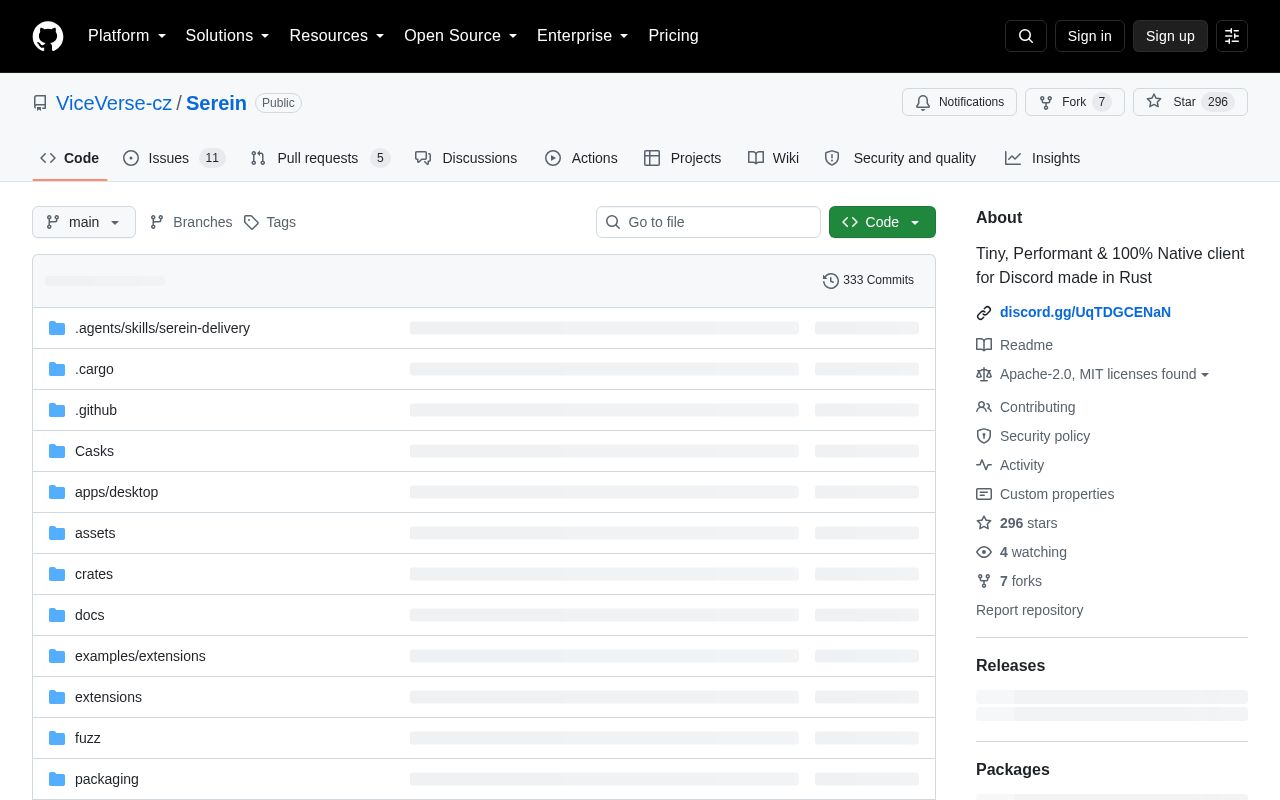Click the repository icon before ViceVerse-cz
This screenshot has width=1280, height=800.
(x=40, y=103)
